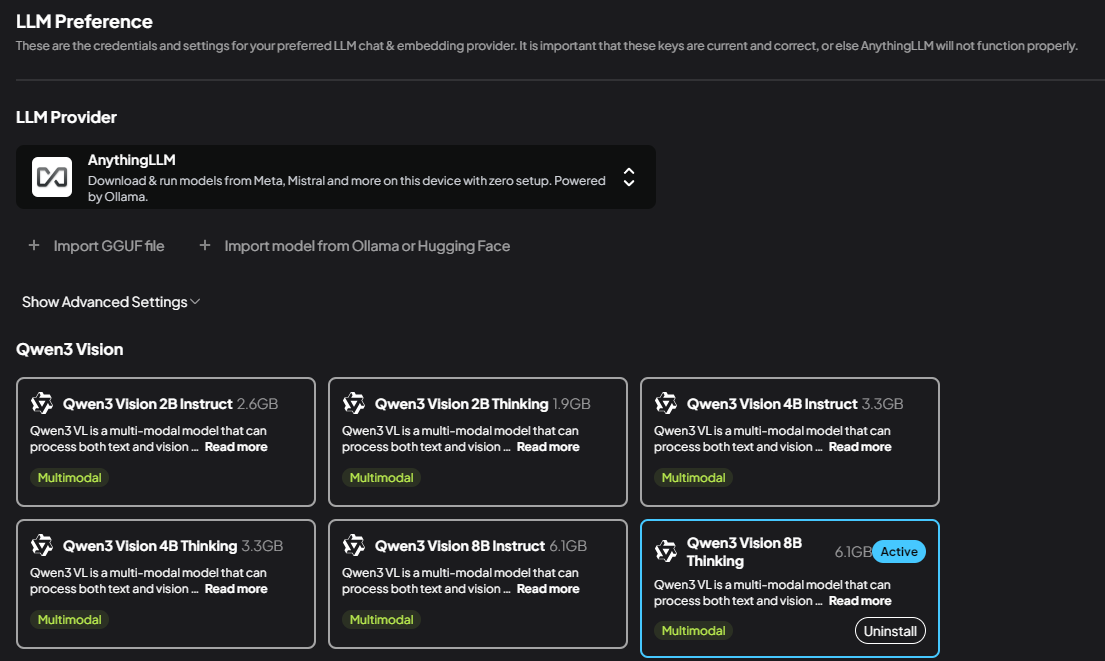Click plus icon beside Import model from Ollama
The width and height of the screenshot is (1105, 661).
[204, 245]
